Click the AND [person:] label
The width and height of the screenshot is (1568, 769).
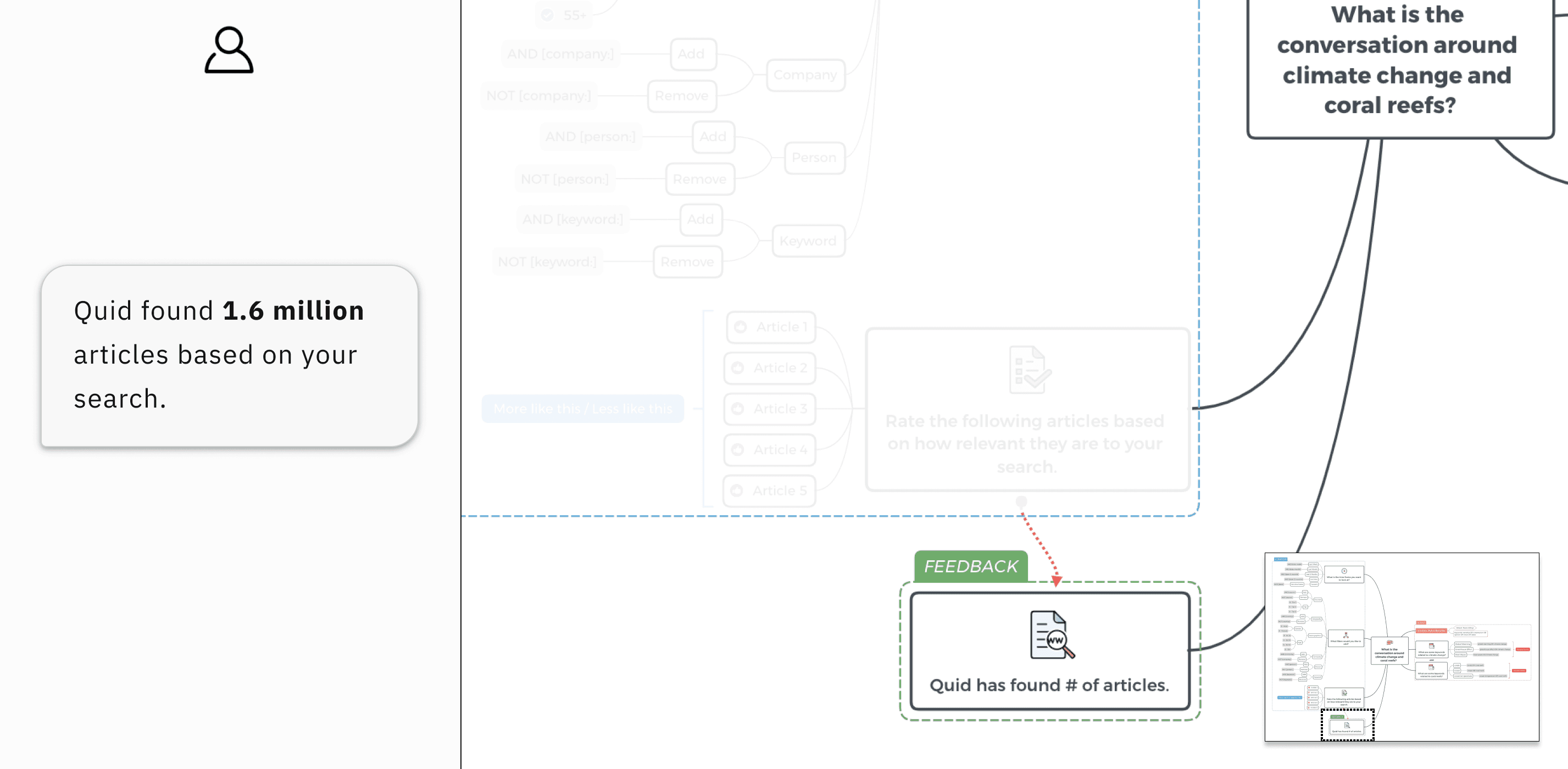click(x=591, y=137)
